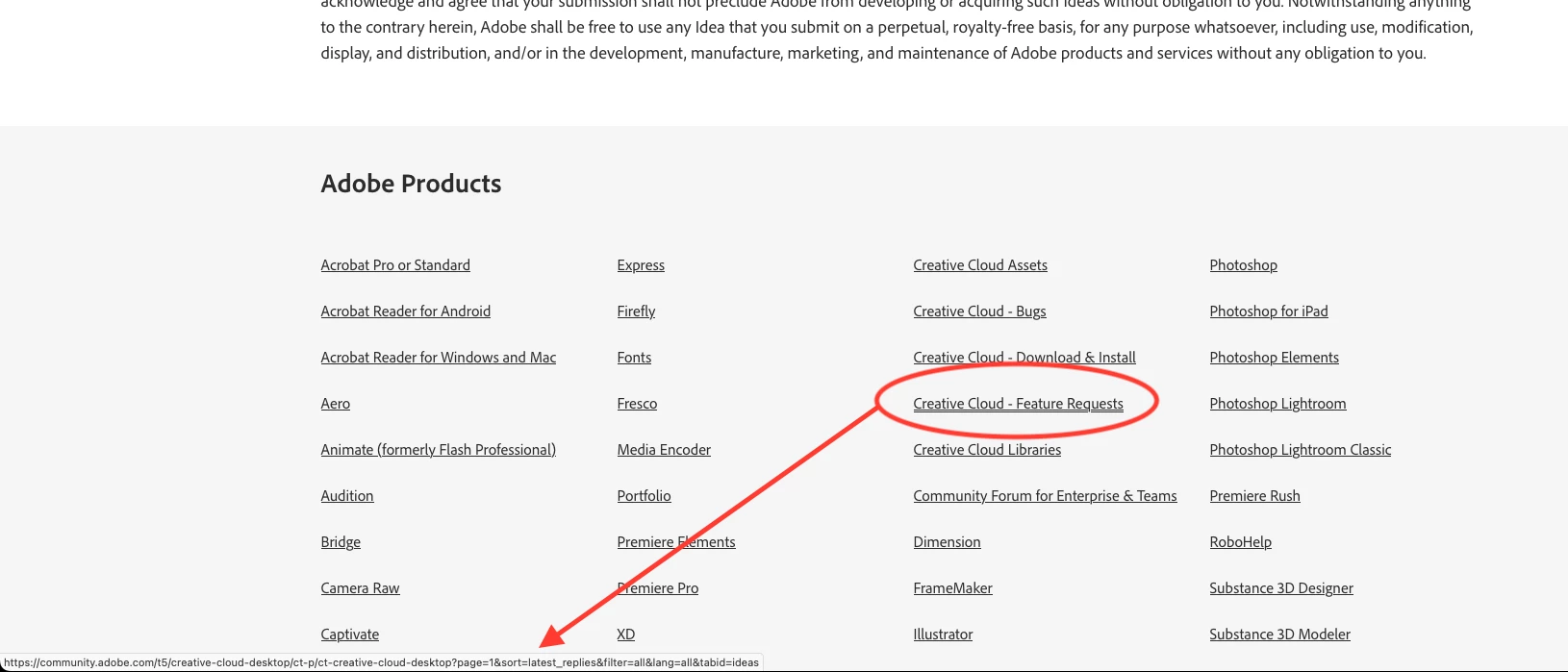
Task: Open the Fonts link
Action: (x=634, y=358)
